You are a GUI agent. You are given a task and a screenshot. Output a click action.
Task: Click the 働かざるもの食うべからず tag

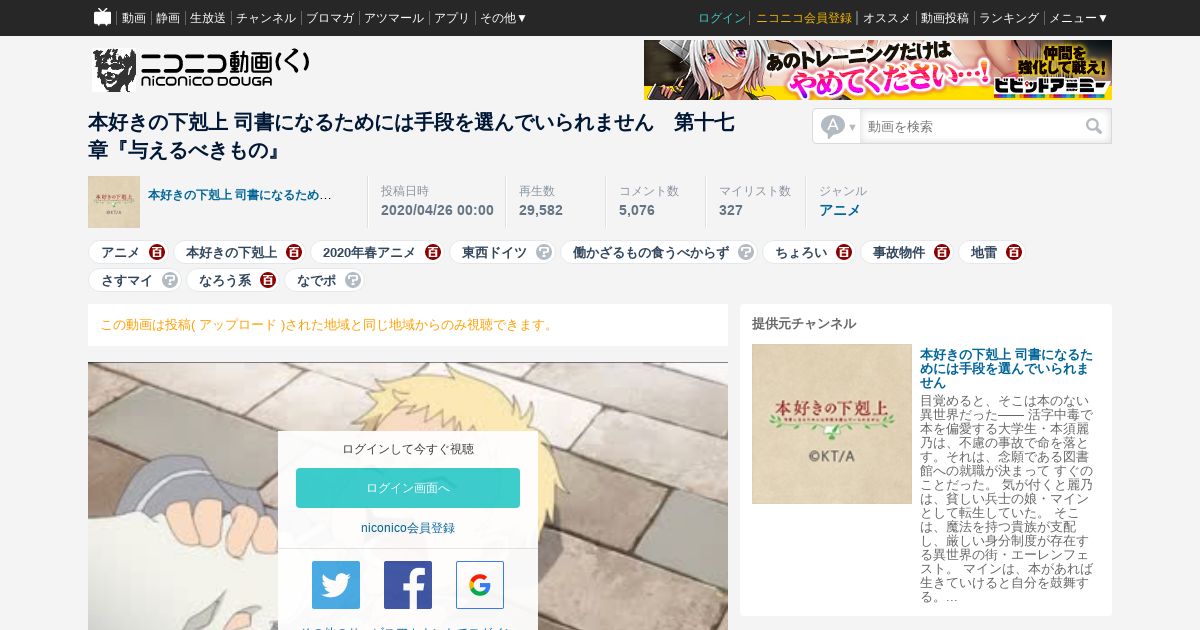pos(651,252)
